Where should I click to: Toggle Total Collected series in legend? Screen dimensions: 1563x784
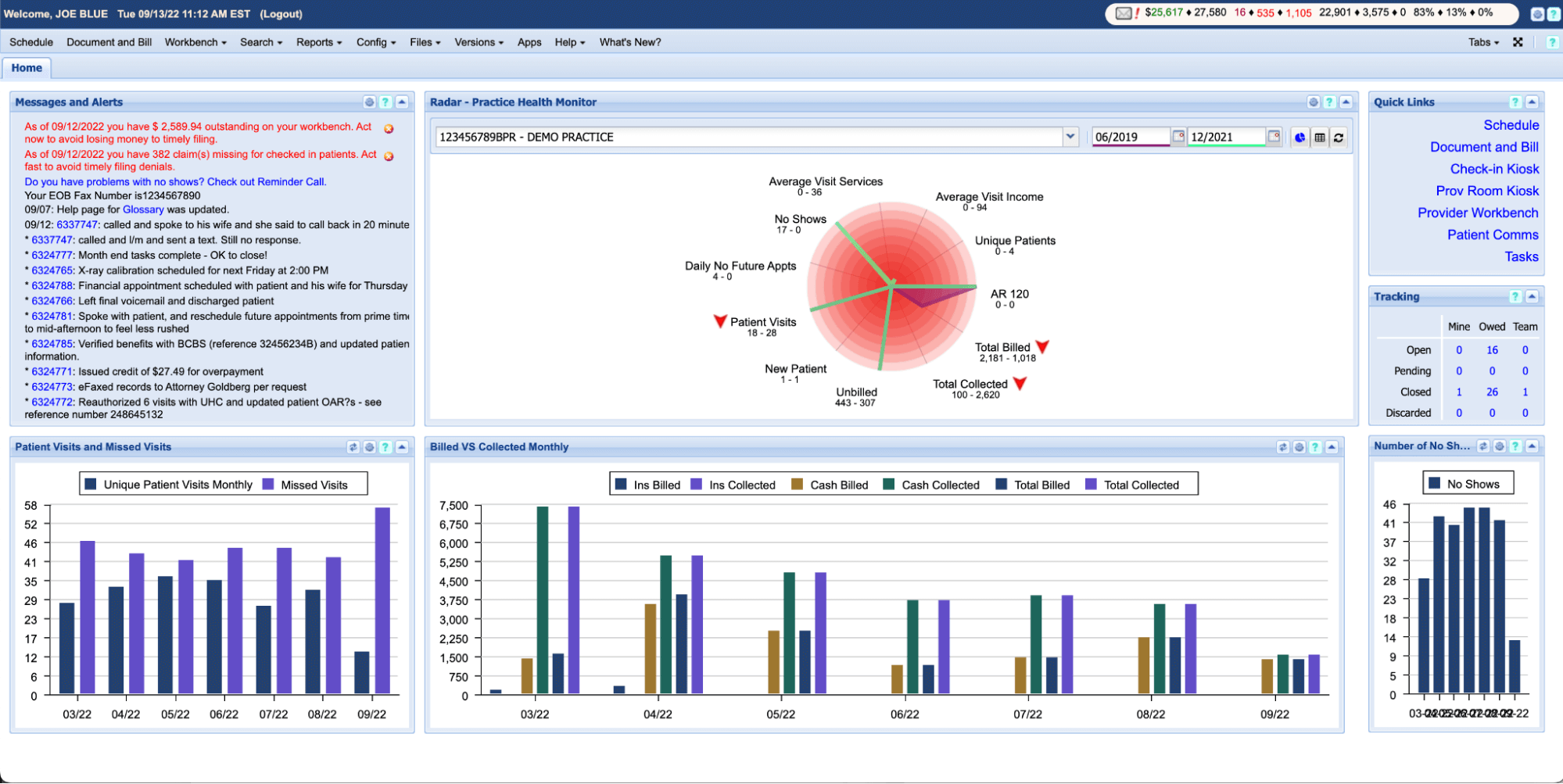pyautogui.click(x=1132, y=485)
